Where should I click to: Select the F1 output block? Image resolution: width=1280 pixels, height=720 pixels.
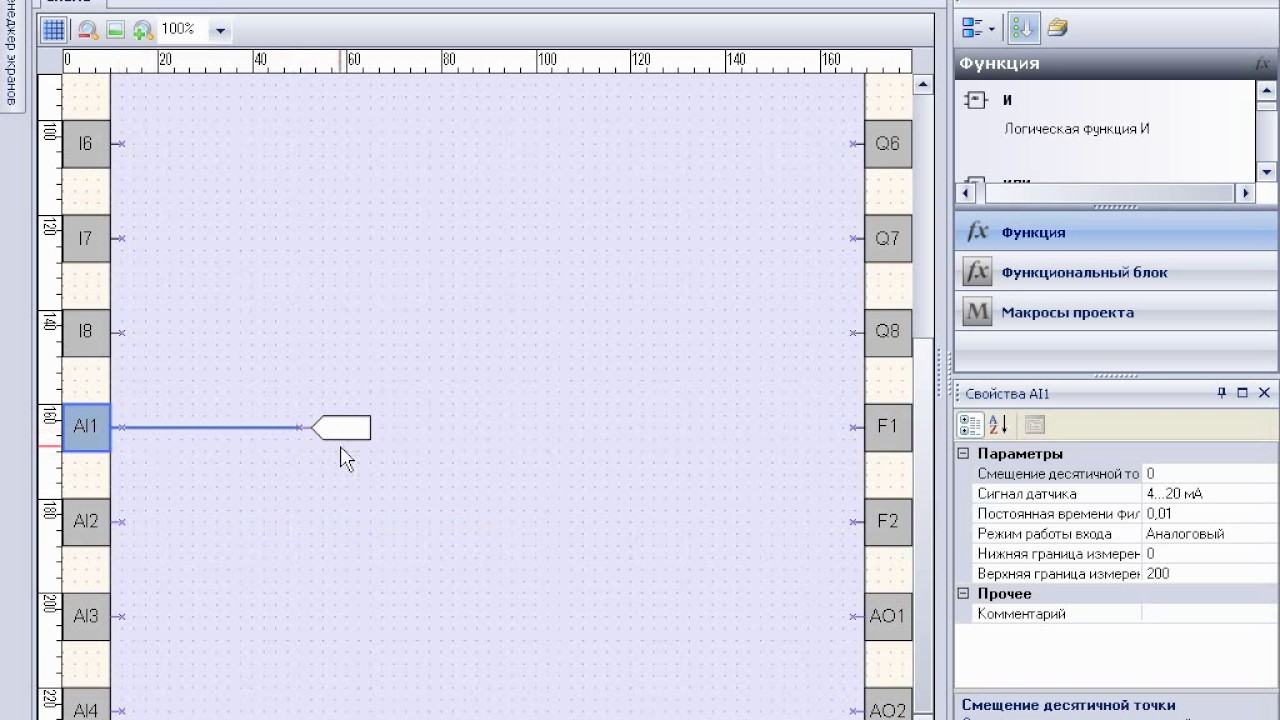(x=888, y=427)
